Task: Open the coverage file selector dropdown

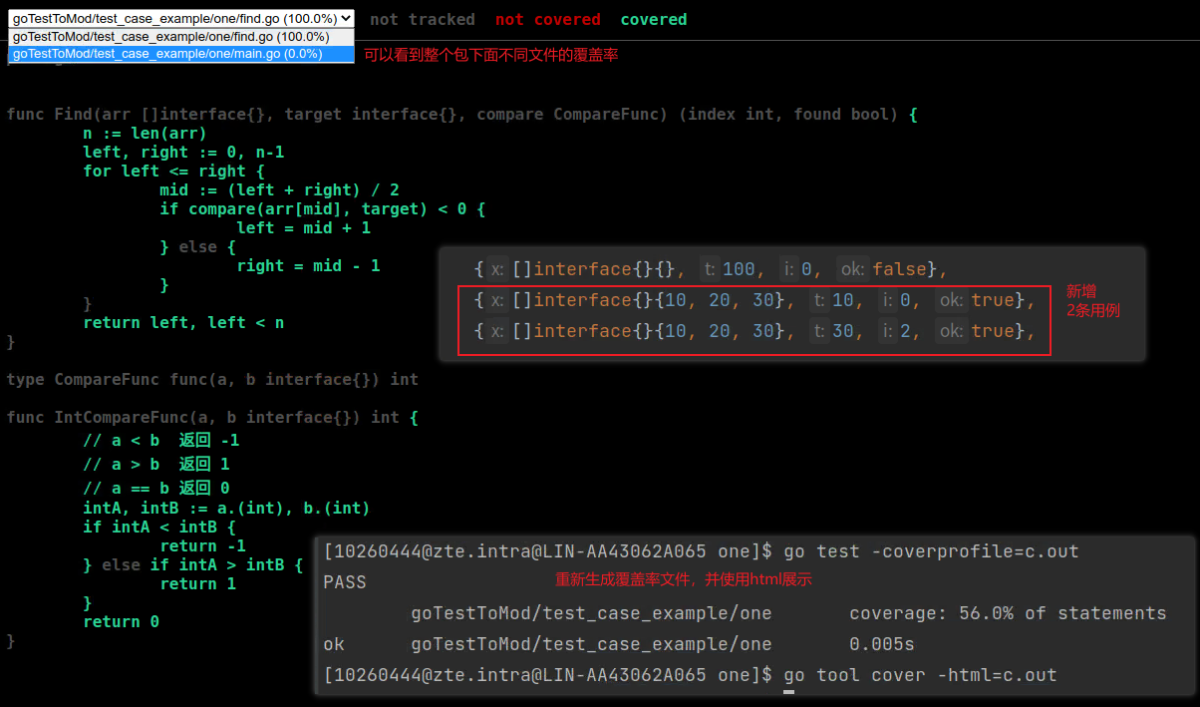Action: coord(181,18)
